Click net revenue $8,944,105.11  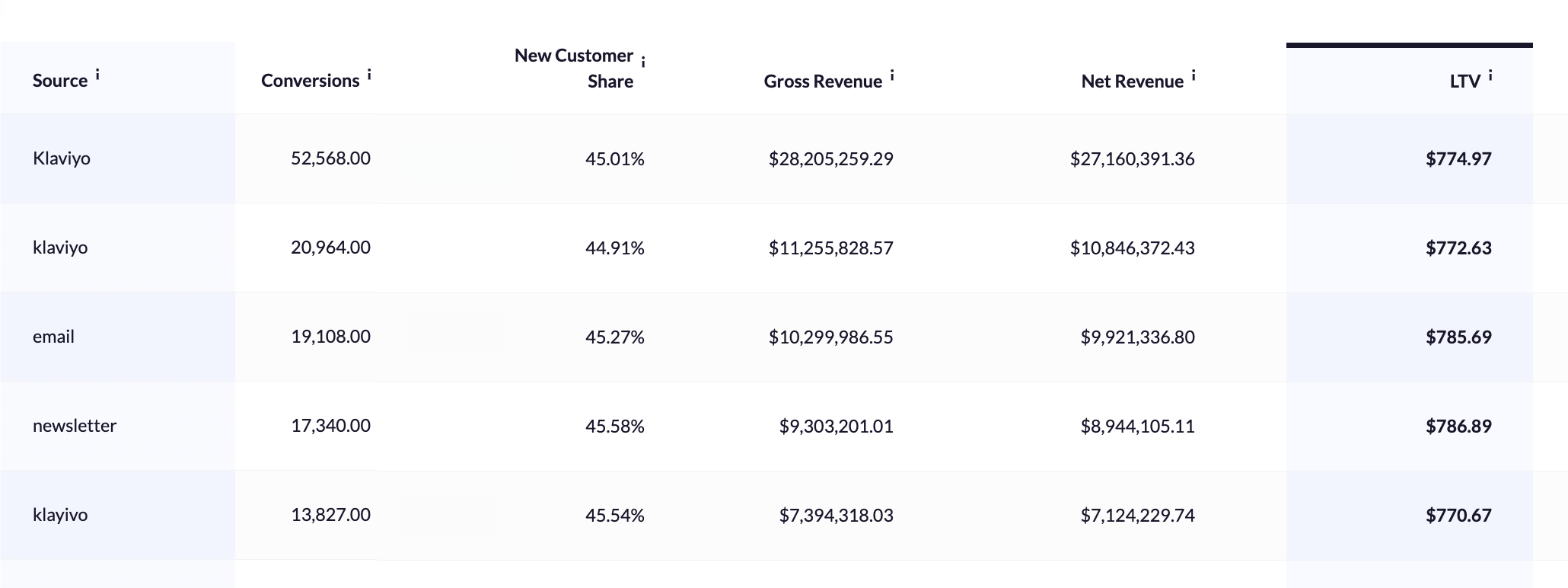(1138, 427)
